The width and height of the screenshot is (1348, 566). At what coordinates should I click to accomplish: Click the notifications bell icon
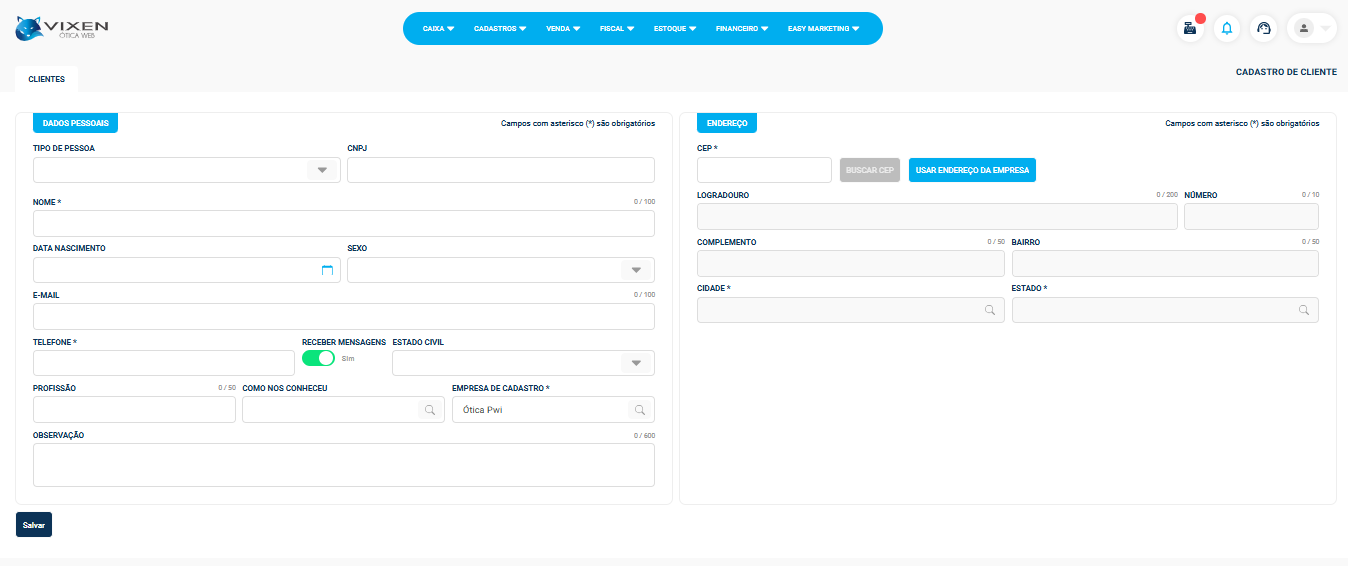[x=1227, y=29]
